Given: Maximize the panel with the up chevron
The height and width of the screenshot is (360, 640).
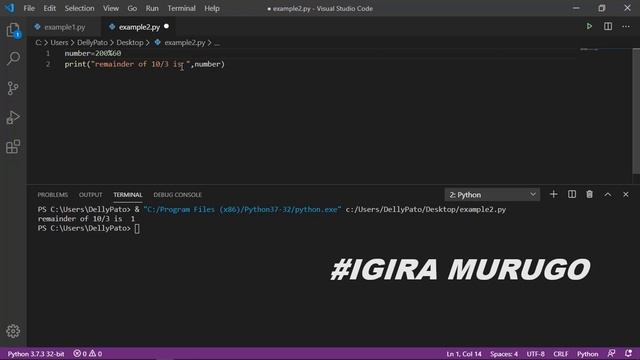Looking at the screenshot, I should (608, 194).
